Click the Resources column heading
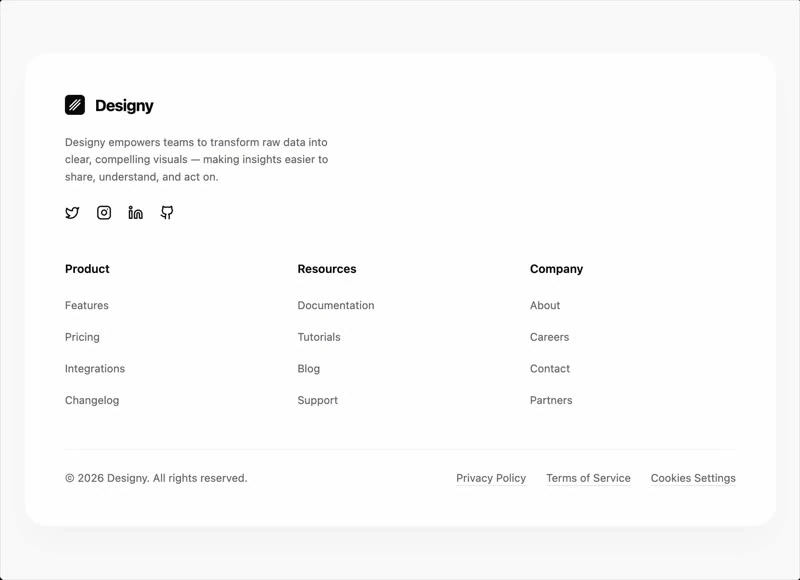The image size is (800, 580). click(x=327, y=269)
